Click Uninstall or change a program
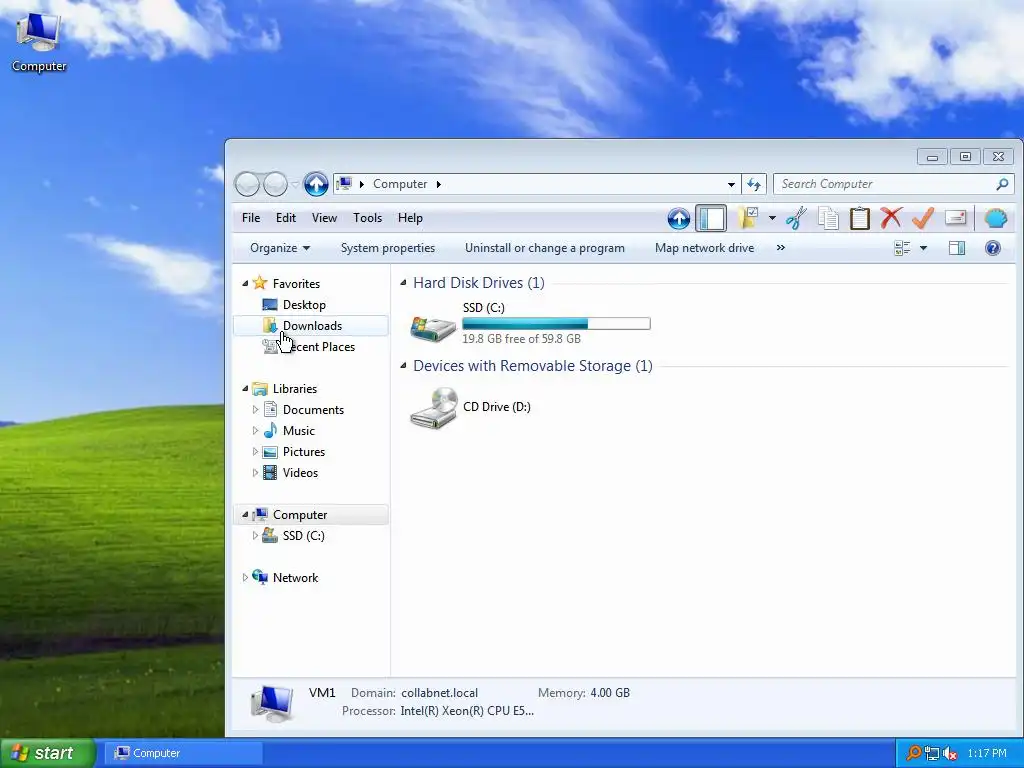Screen dimensions: 1024x768 click(x=545, y=248)
